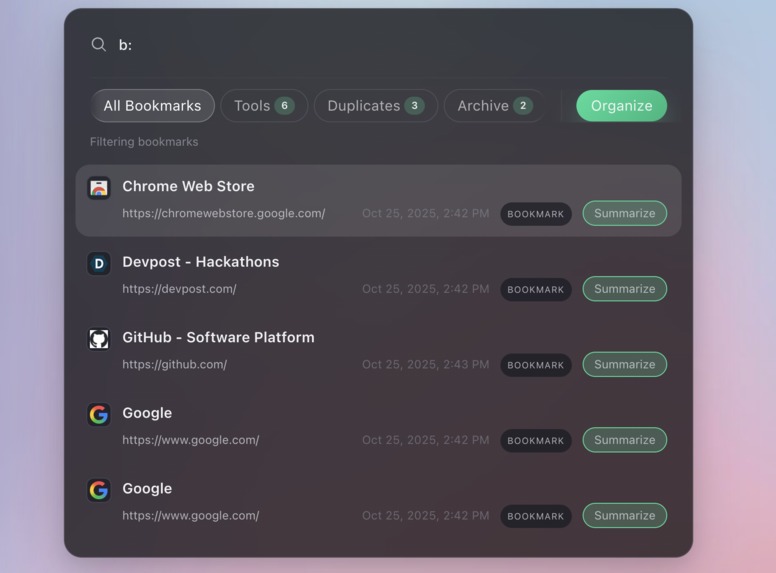Click the Chrome Web Store favicon
776x573 pixels.
pos(99,188)
